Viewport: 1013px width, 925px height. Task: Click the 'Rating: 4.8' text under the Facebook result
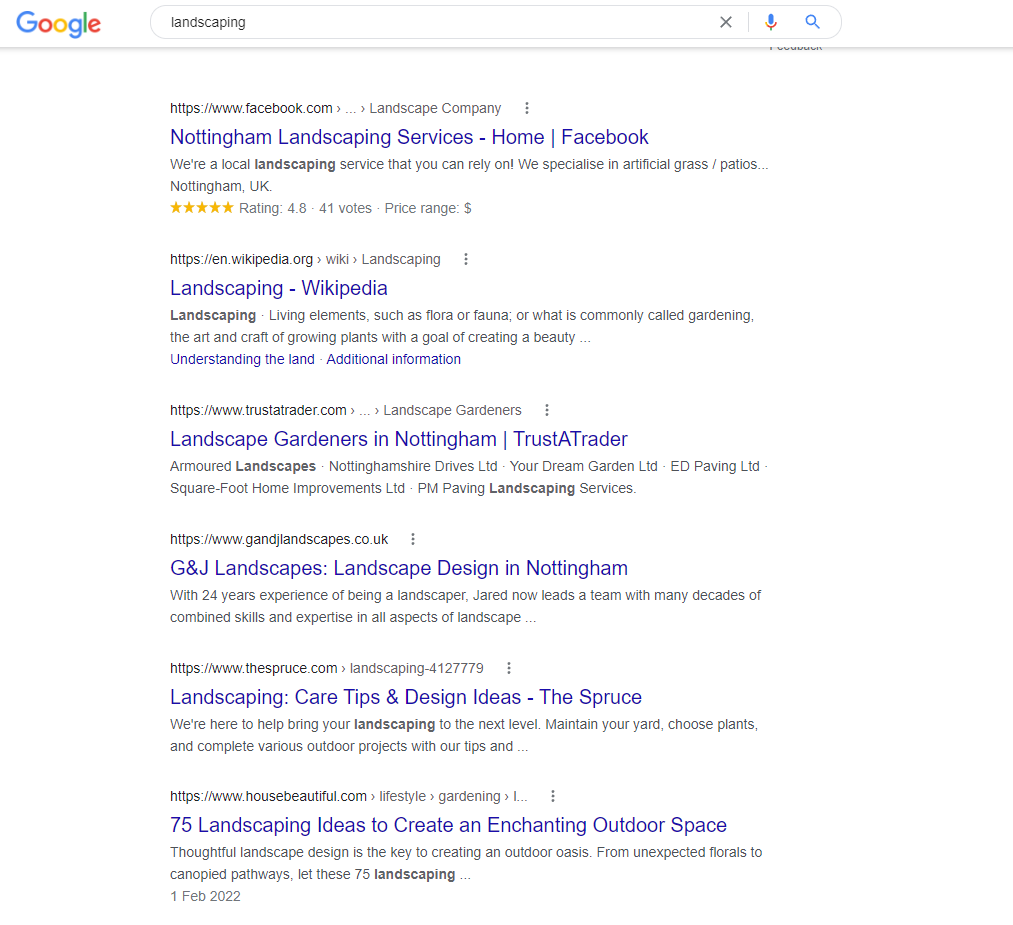[x=273, y=208]
